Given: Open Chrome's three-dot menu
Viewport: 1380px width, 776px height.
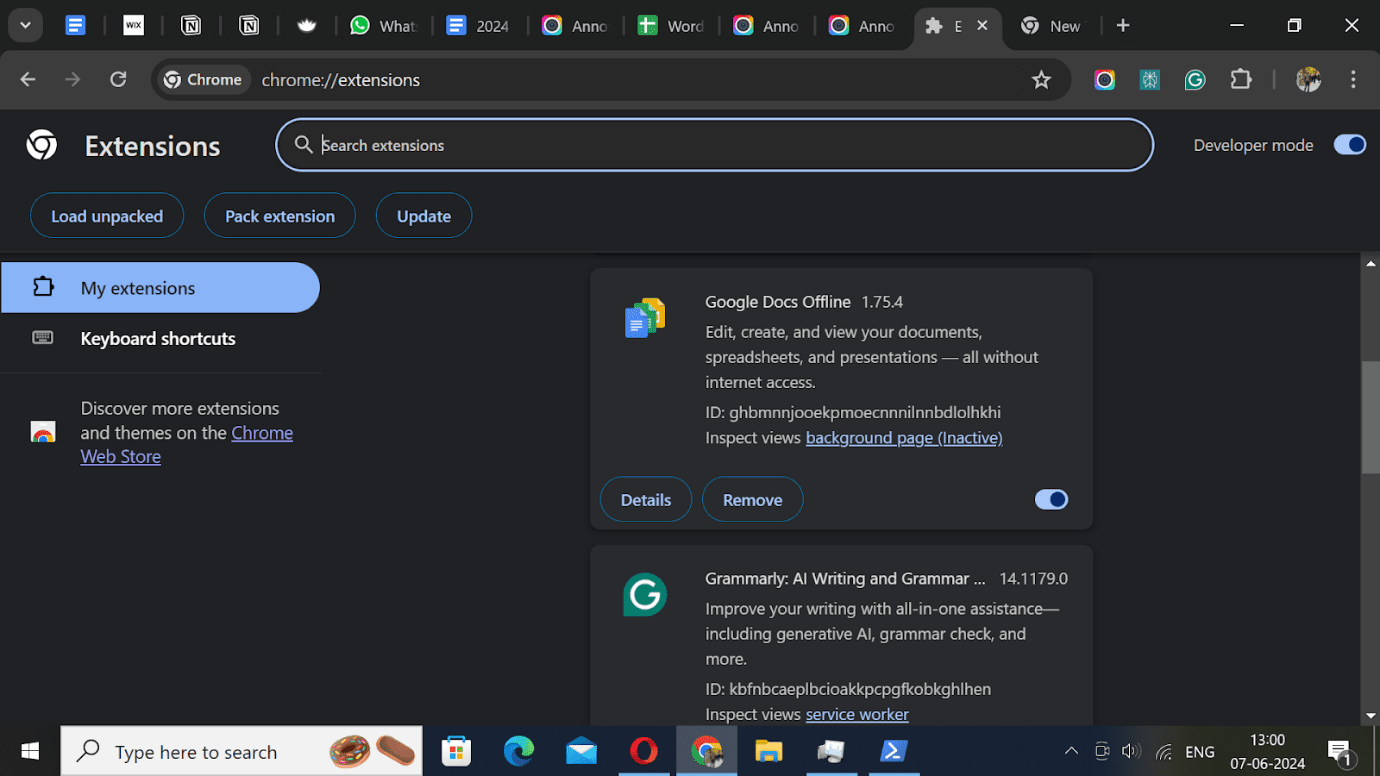Looking at the screenshot, I should [1353, 79].
